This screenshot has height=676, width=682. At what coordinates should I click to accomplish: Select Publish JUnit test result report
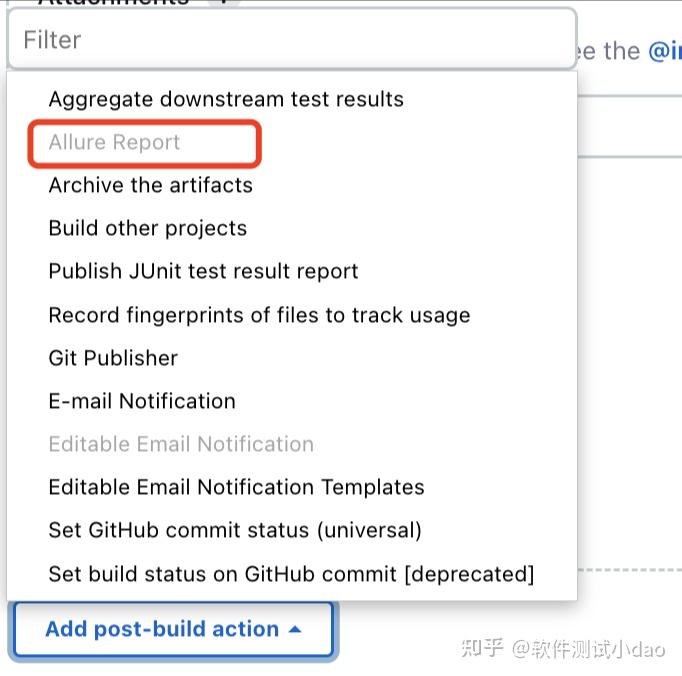tap(203, 271)
